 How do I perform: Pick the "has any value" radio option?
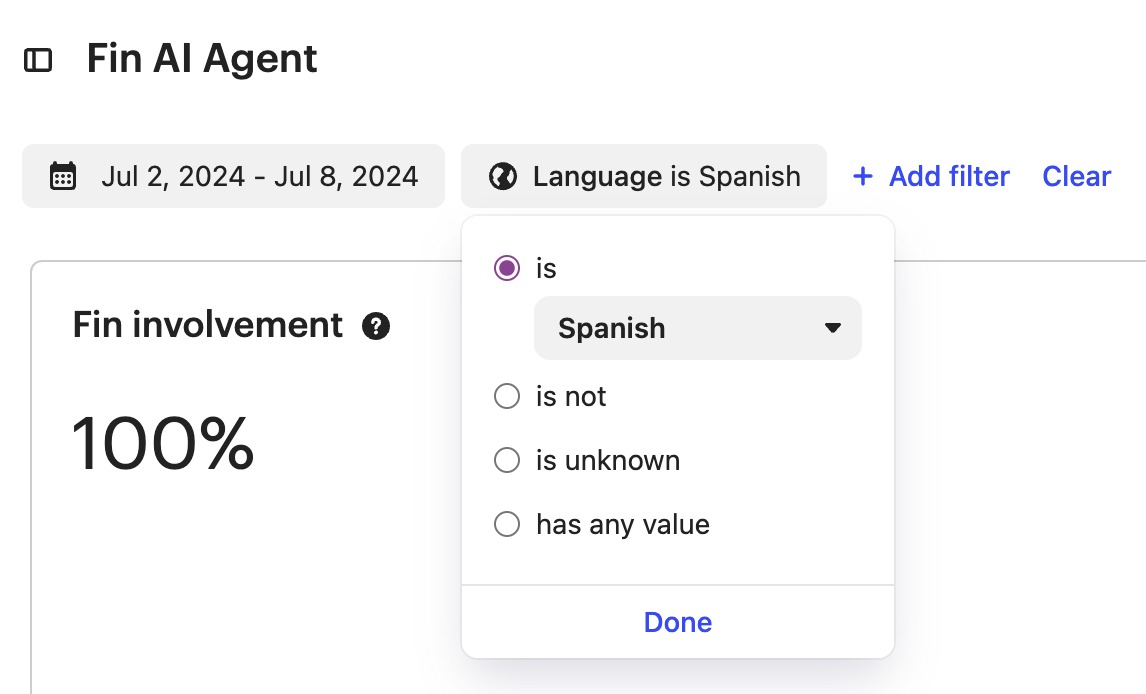(x=506, y=524)
